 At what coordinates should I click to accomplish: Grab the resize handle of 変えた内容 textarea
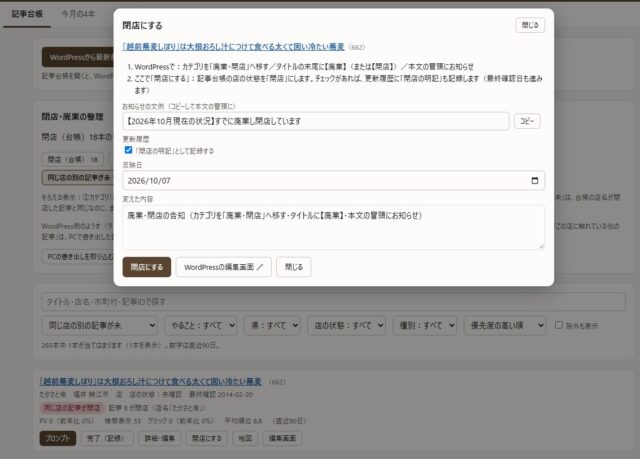(x=541, y=246)
